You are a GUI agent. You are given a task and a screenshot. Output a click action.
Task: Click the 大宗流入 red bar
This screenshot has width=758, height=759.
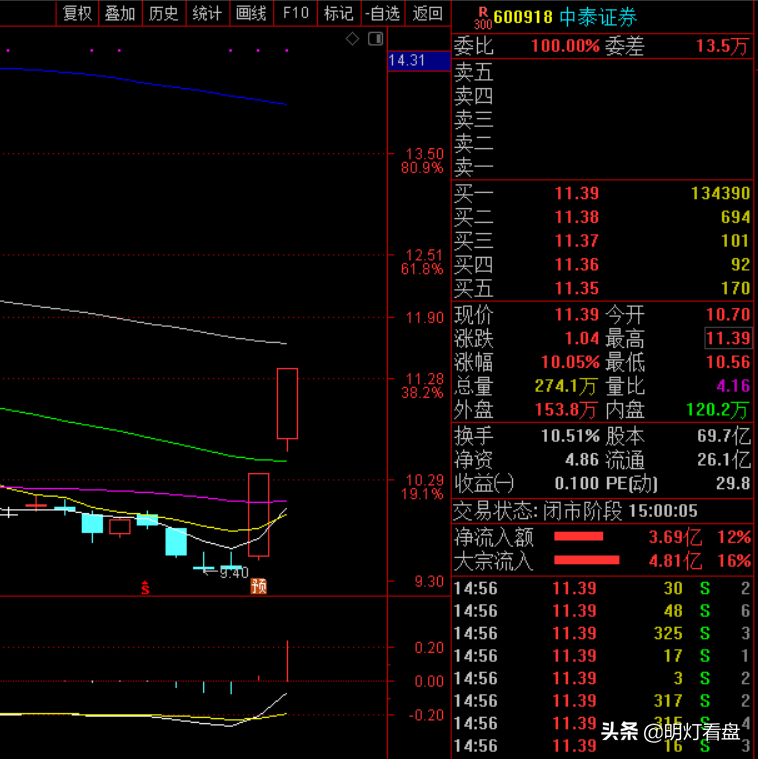(x=587, y=560)
